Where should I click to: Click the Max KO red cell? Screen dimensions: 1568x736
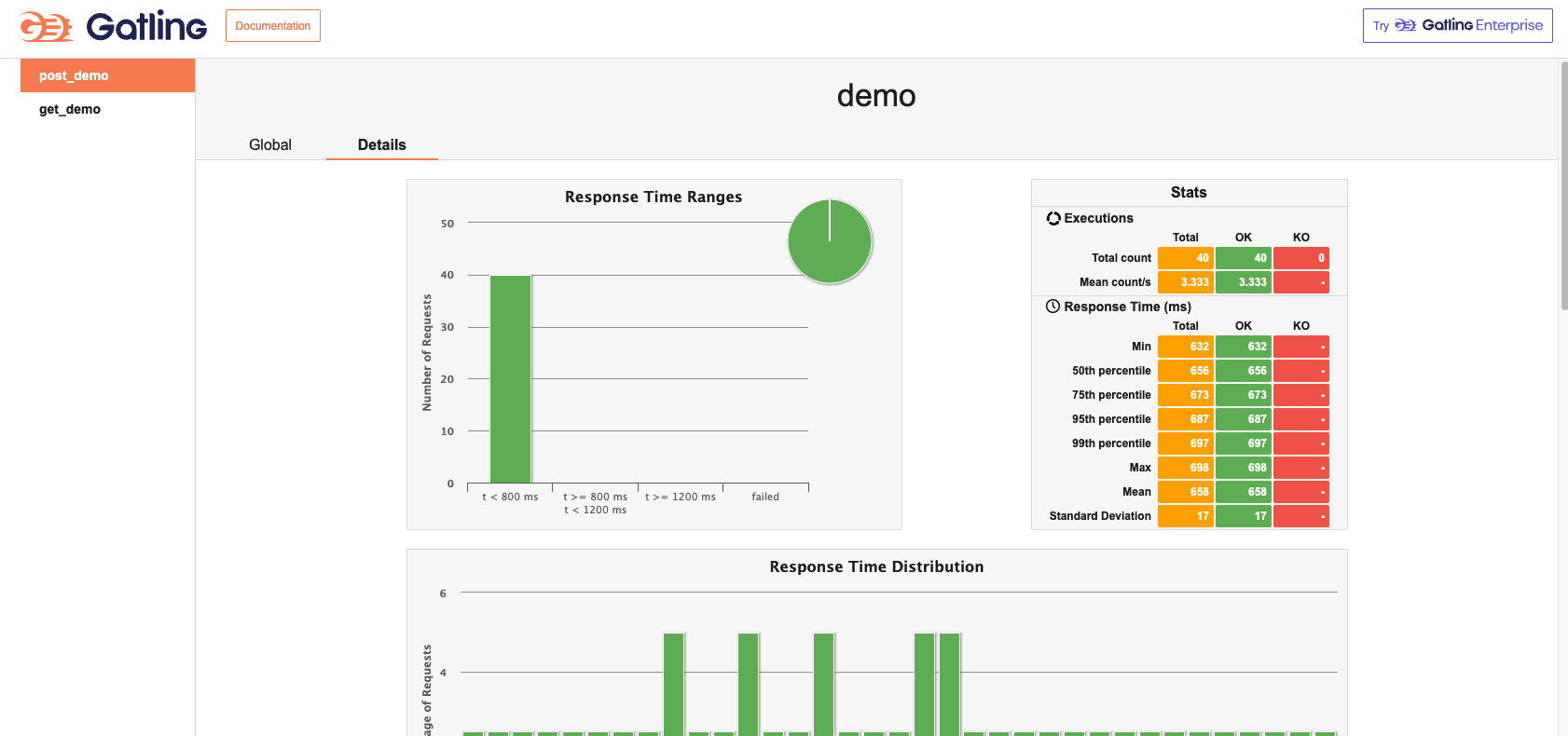pyautogui.click(x=1301, y=468)
